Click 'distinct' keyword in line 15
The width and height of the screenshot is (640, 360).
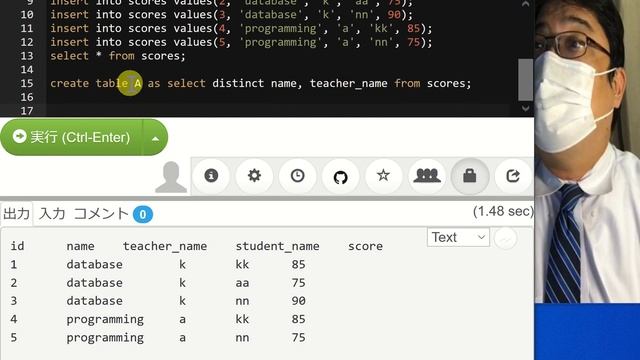point(238,83)
